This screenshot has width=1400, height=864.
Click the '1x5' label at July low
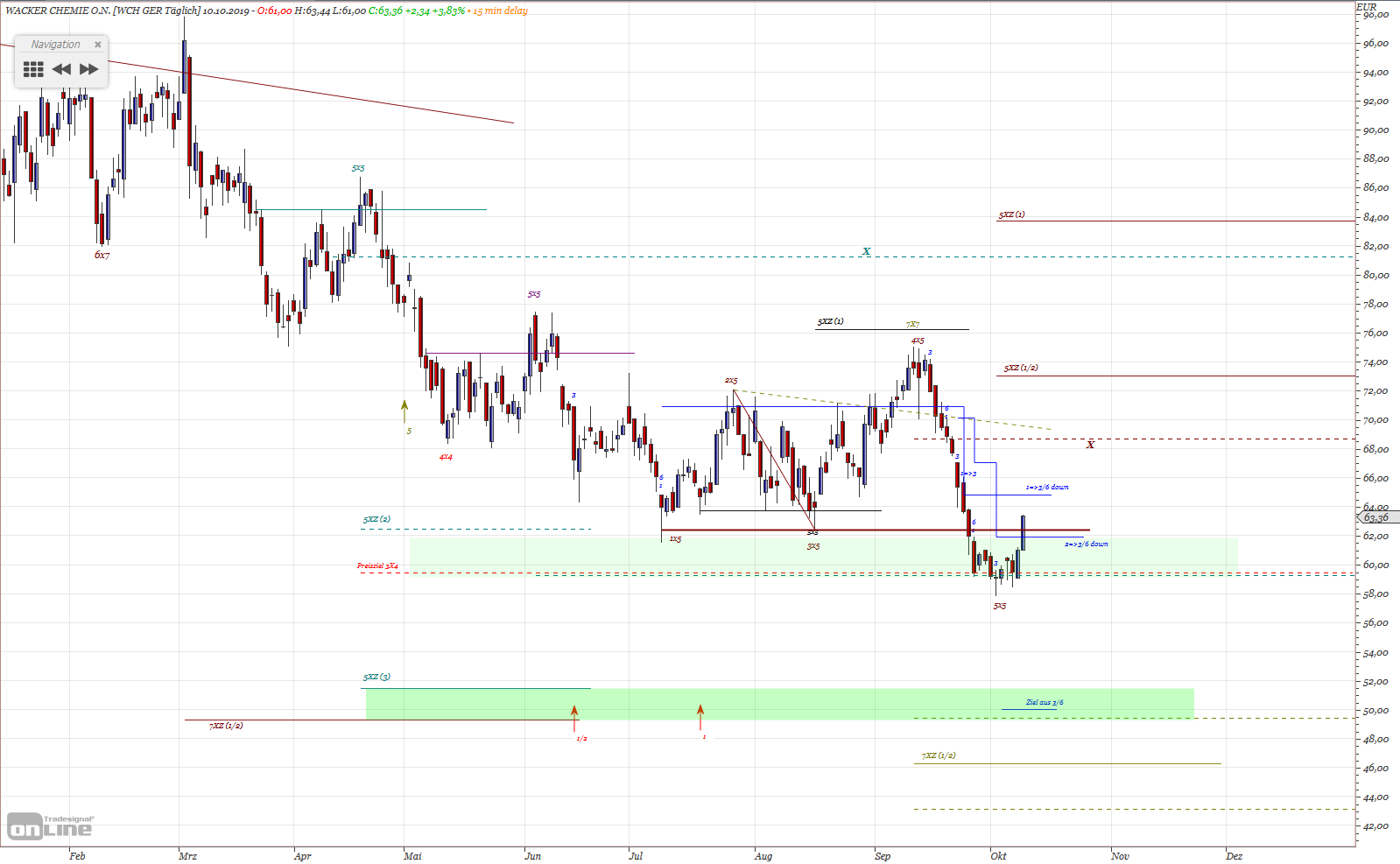(675, 539)
